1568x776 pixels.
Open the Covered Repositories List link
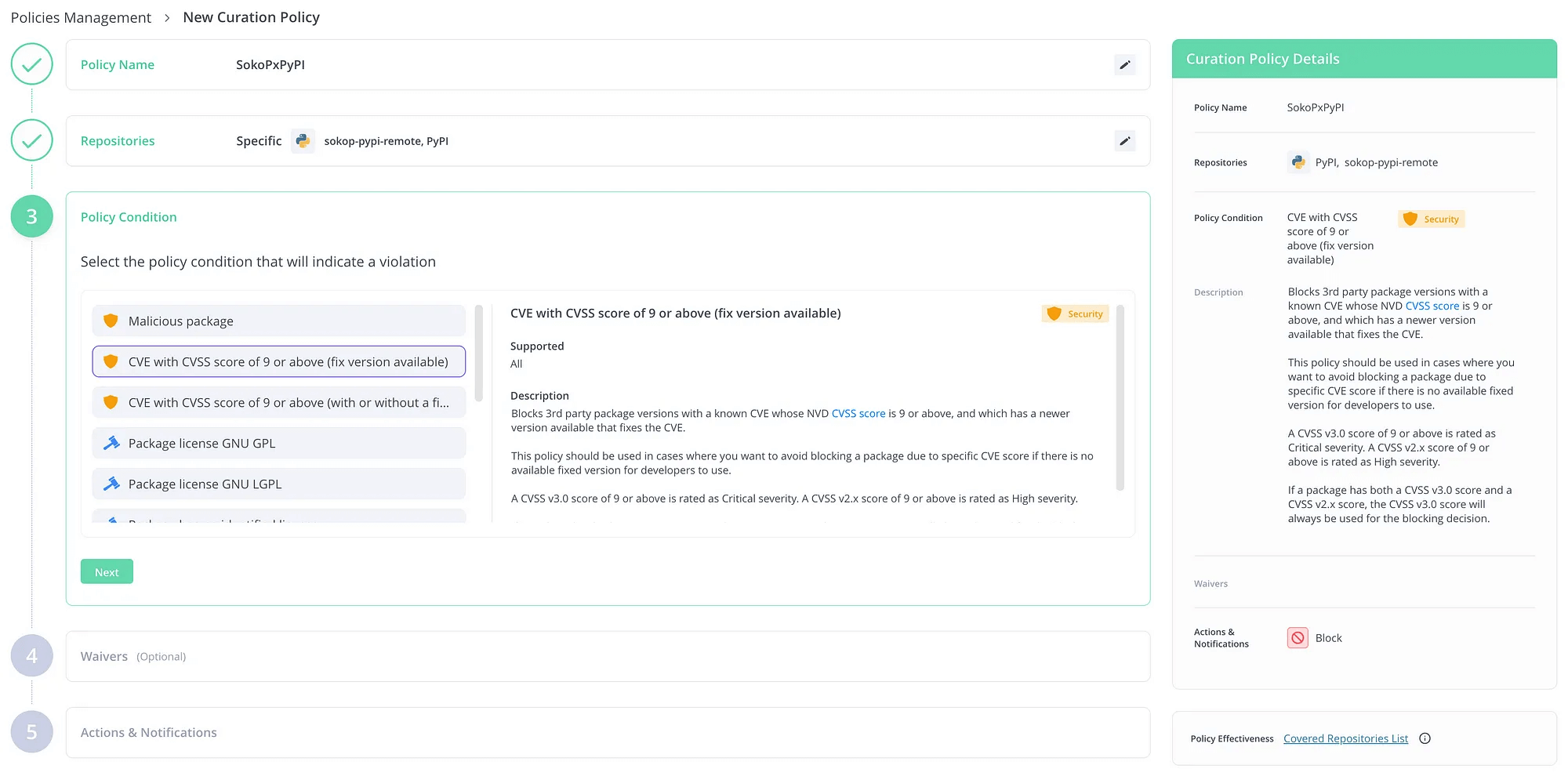[1345, 738]
